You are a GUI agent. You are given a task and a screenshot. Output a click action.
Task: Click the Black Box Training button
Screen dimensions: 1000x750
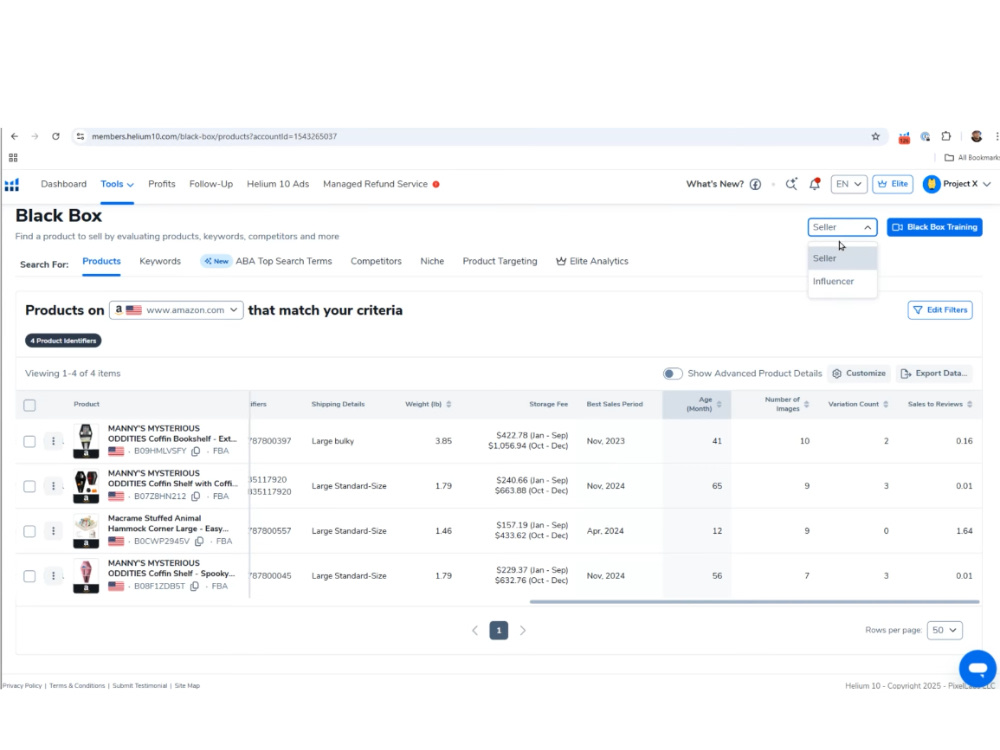934,227
